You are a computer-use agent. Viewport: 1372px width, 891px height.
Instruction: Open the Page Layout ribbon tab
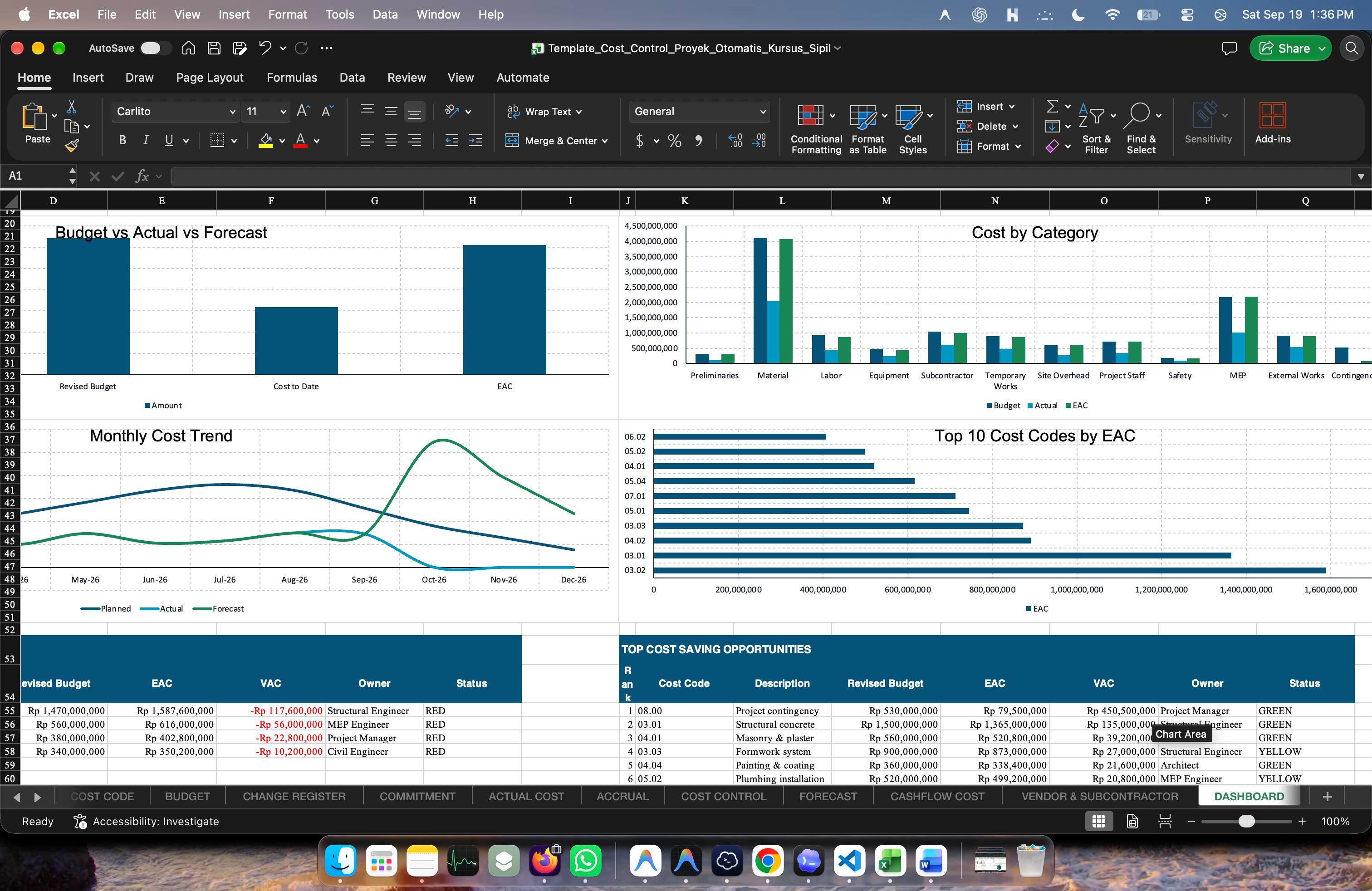point(210,78)
